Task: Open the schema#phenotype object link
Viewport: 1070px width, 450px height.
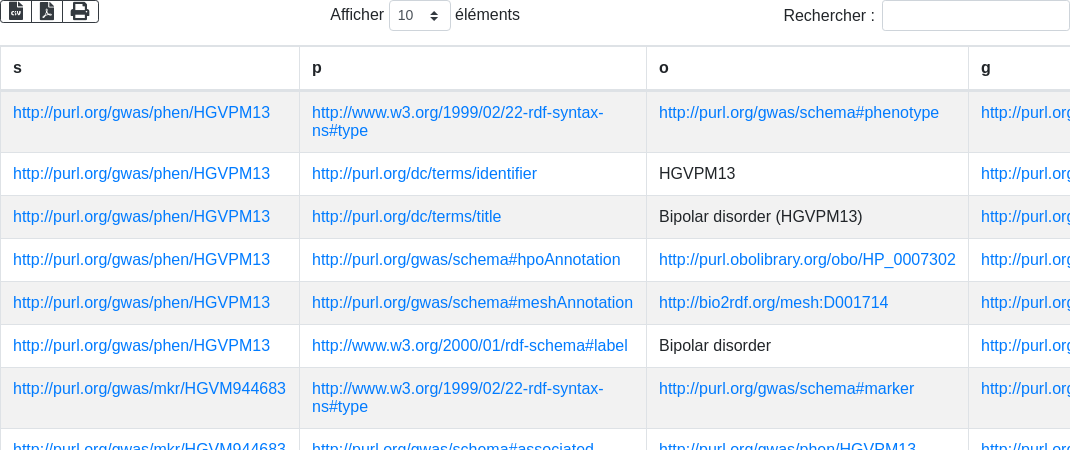Action: click(x=798, y=113)
